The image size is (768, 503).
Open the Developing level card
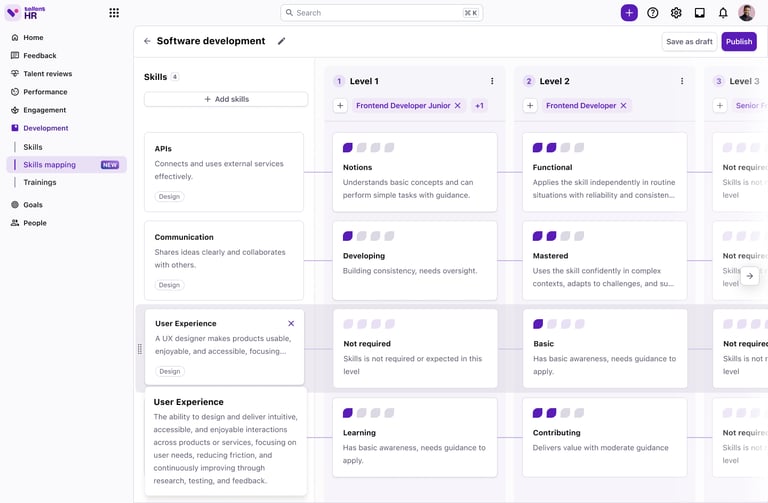pos(415,261)
